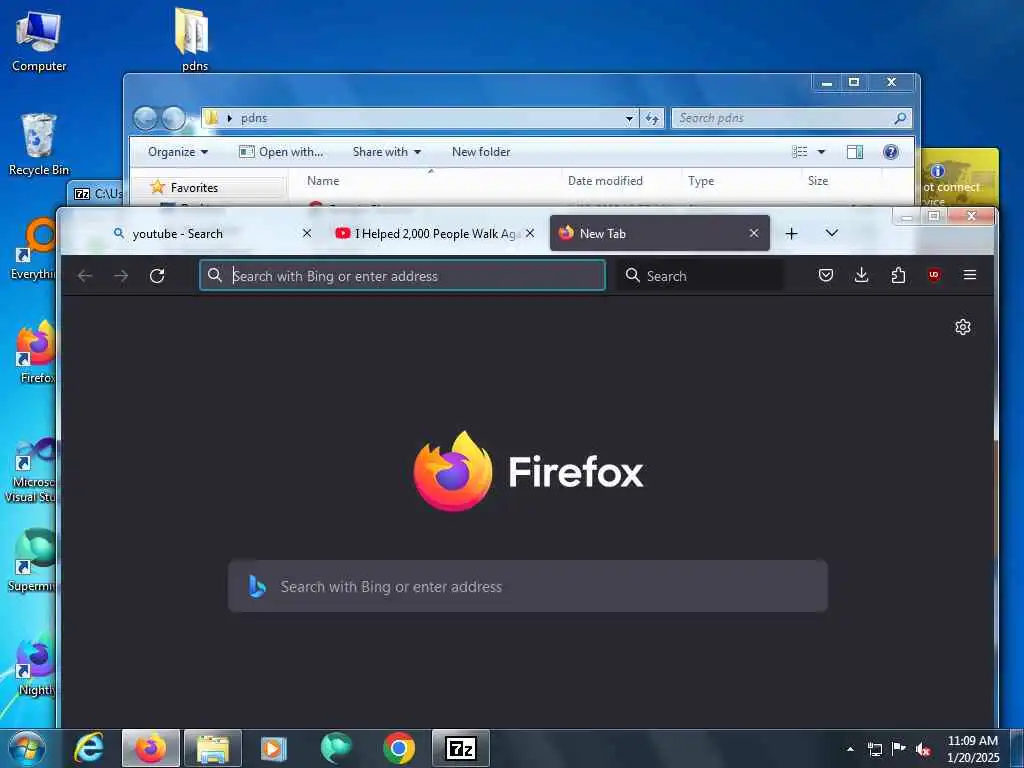Click Open with... in Explorer toolbar
Screen dimensions: 1024x768
coord(281,152)
